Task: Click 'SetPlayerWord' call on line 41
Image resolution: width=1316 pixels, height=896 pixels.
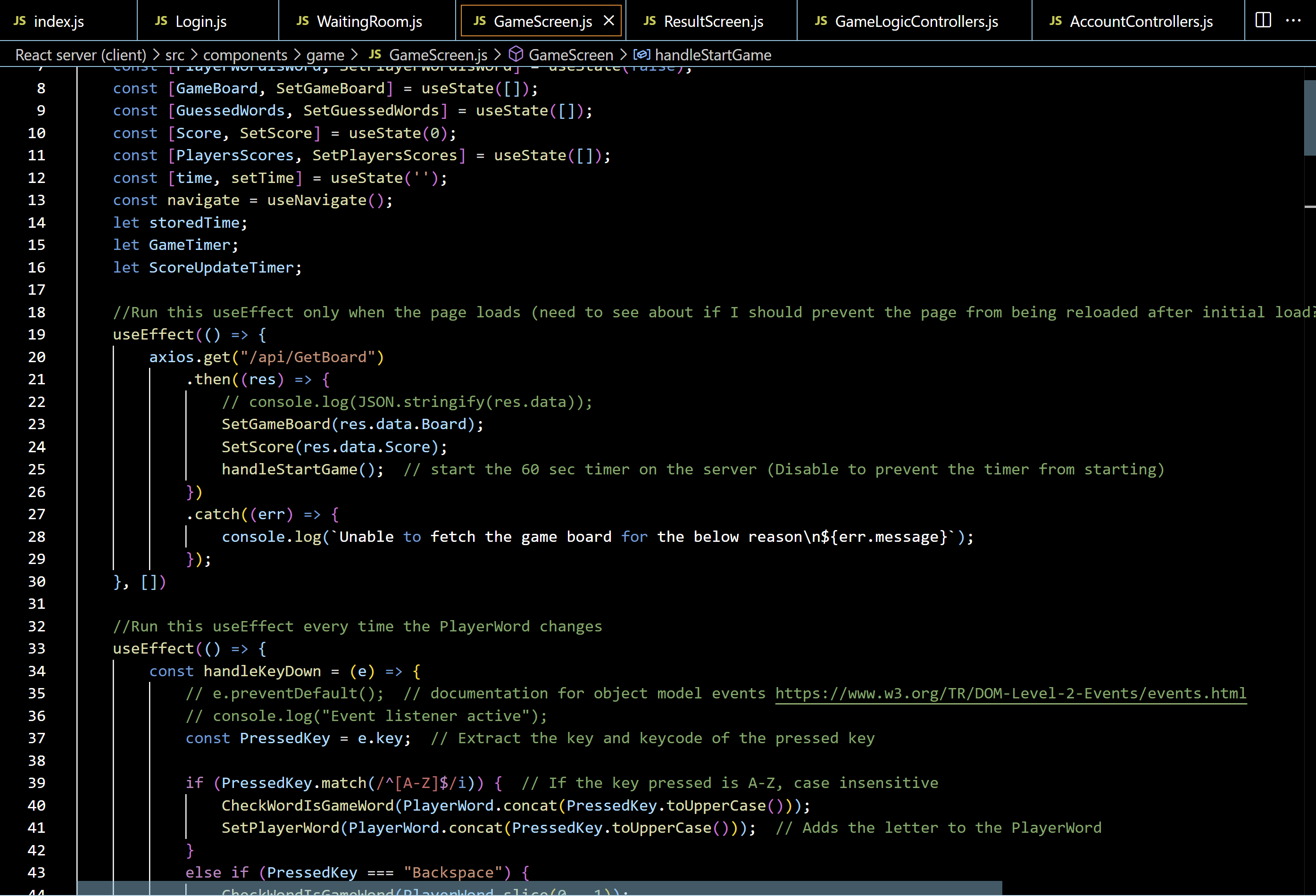Action: pyautogui.click(x=280, y=828)
